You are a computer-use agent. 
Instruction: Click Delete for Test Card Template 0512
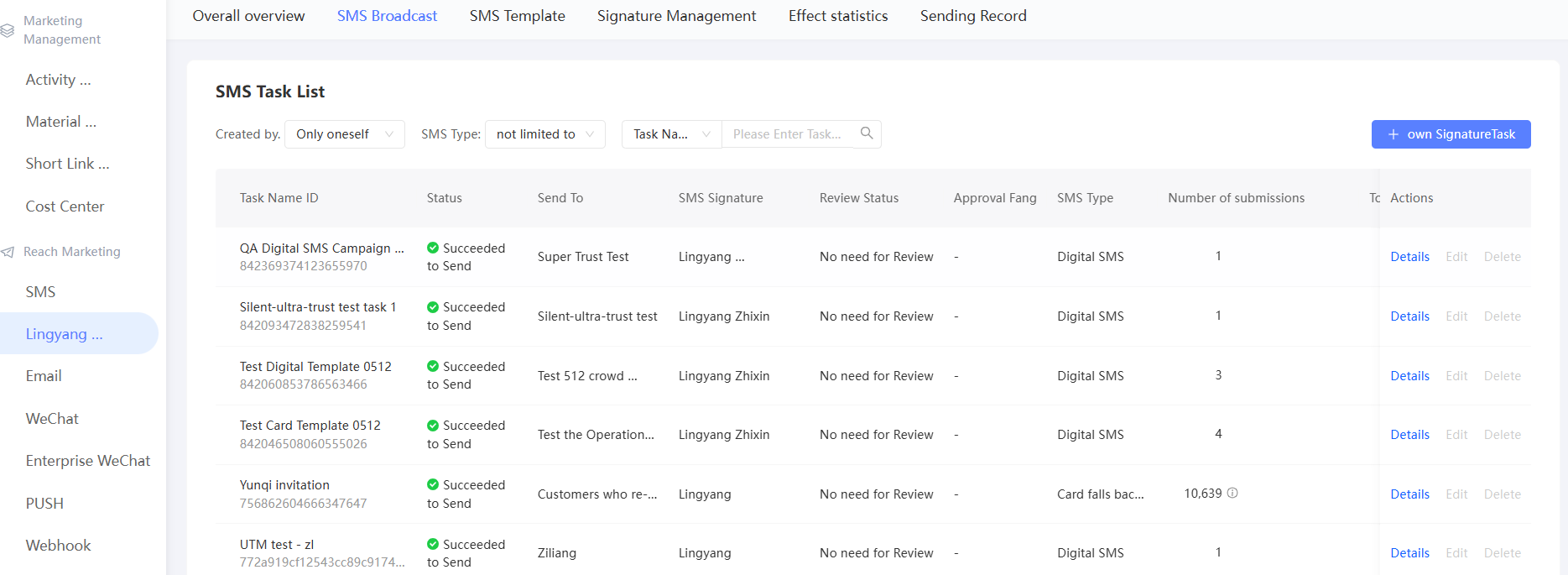click(1502, 435)
